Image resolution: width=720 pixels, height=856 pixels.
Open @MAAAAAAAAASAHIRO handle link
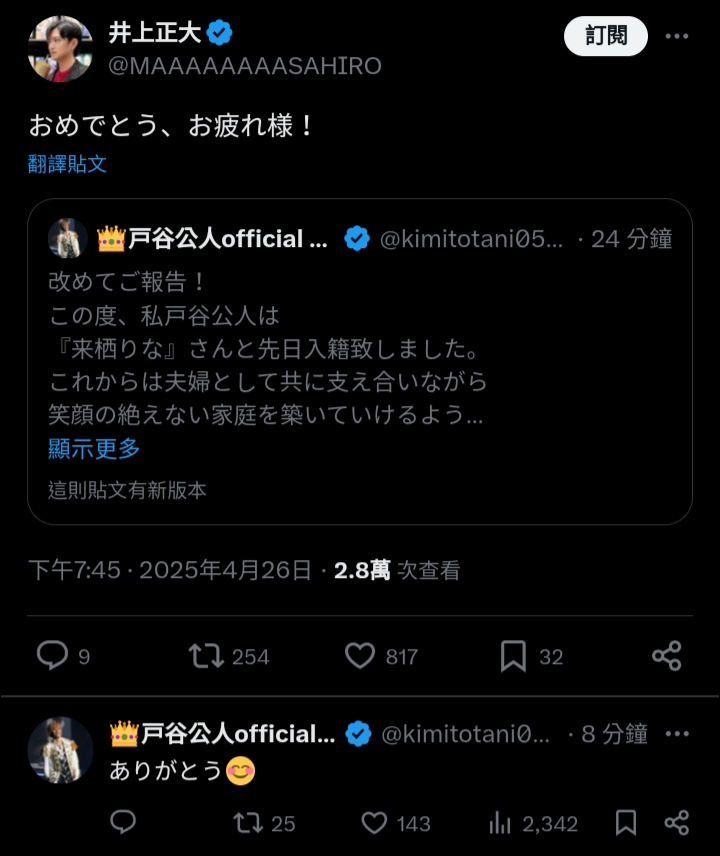click(x=245, y=66)
